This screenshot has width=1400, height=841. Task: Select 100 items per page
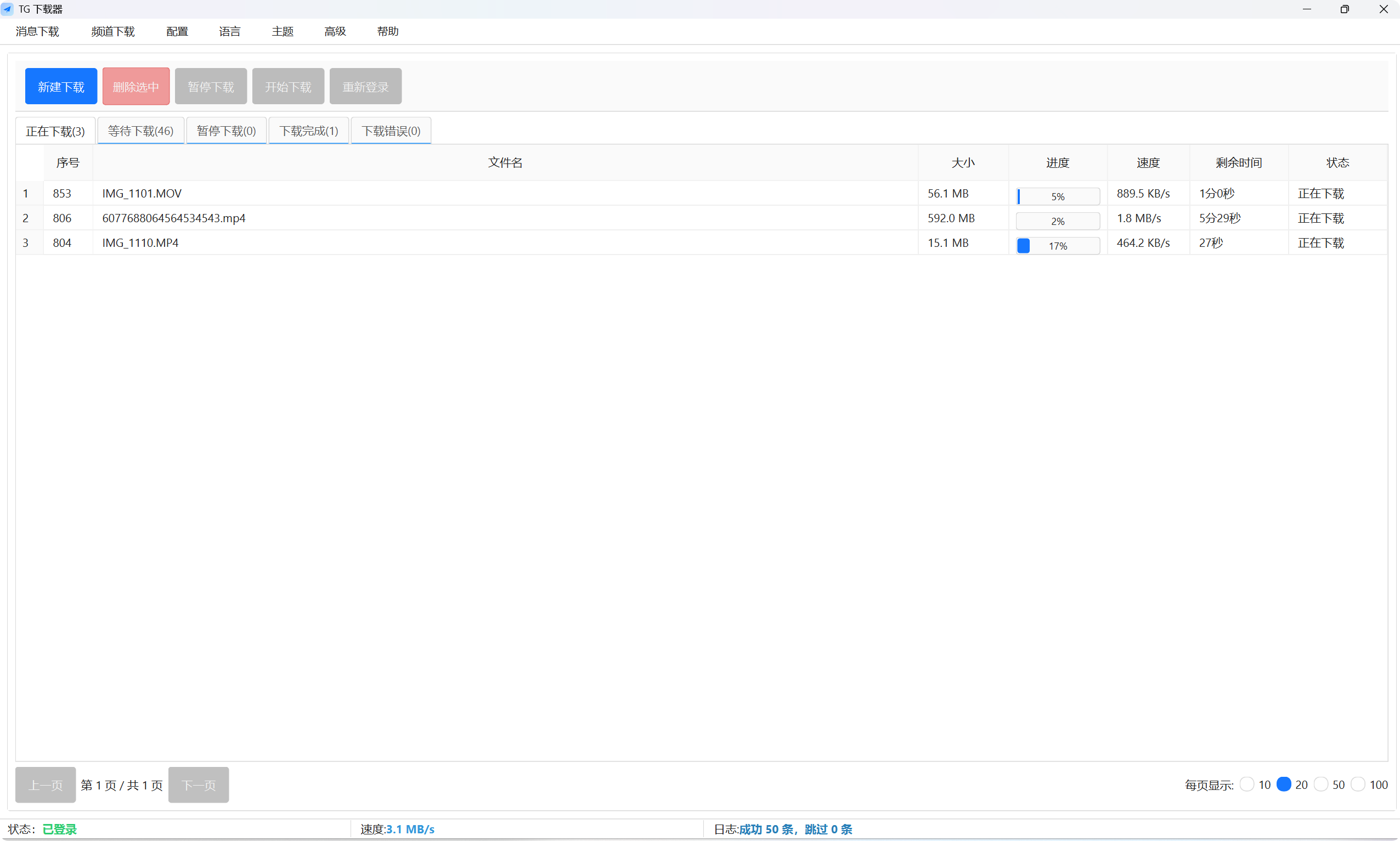click(x=1360, y=784)
